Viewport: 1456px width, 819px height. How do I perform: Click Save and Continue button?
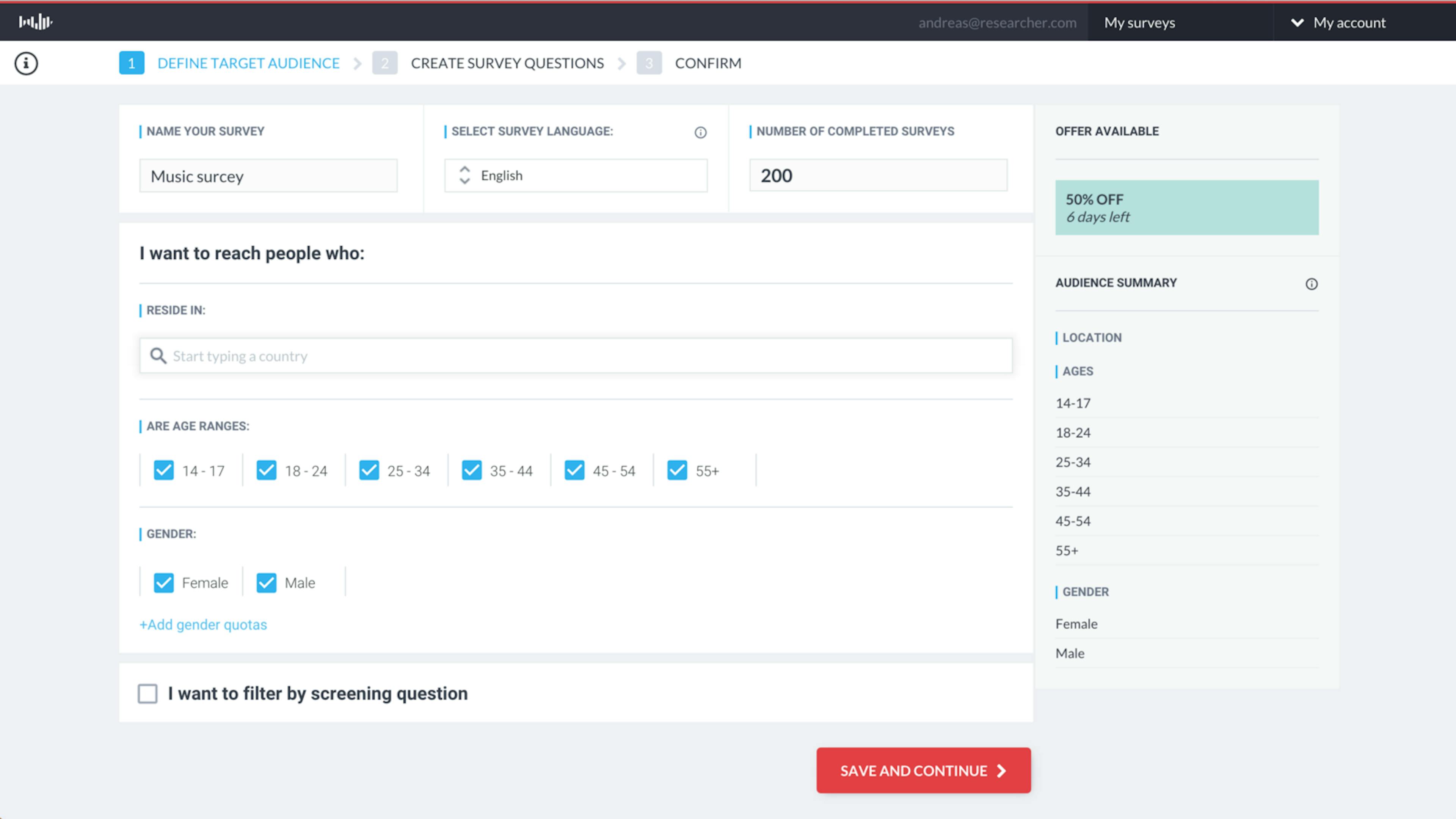click(x=924, y=770)
